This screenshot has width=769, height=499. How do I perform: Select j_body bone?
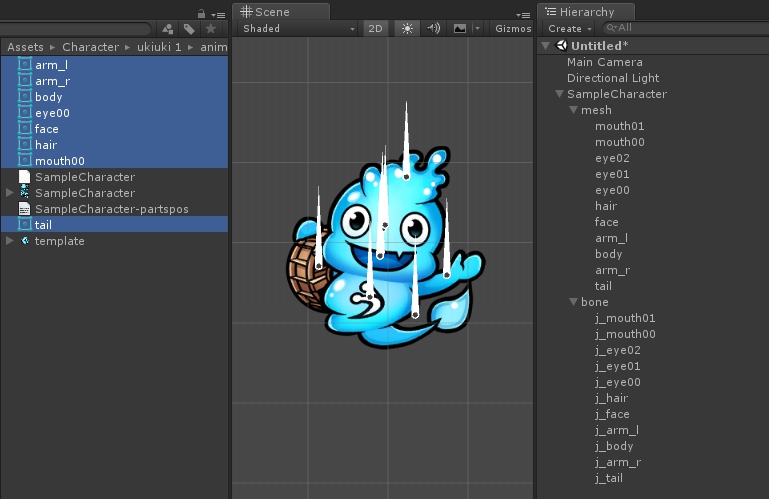click(614, 446)
